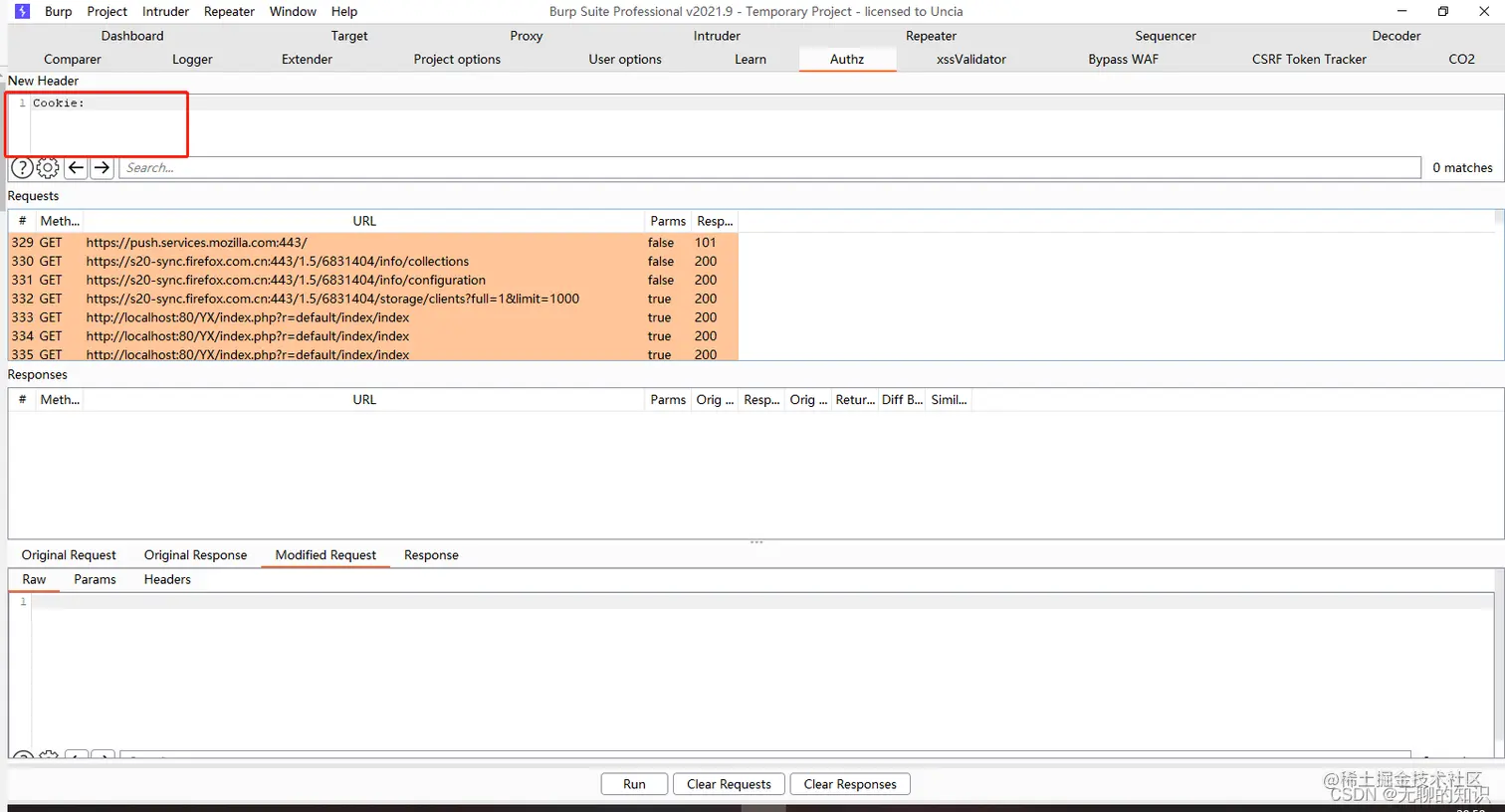This screenshot has width=1505, height=812.
Task: Select request 333 localhost index row
Action: tap(373, 317)
